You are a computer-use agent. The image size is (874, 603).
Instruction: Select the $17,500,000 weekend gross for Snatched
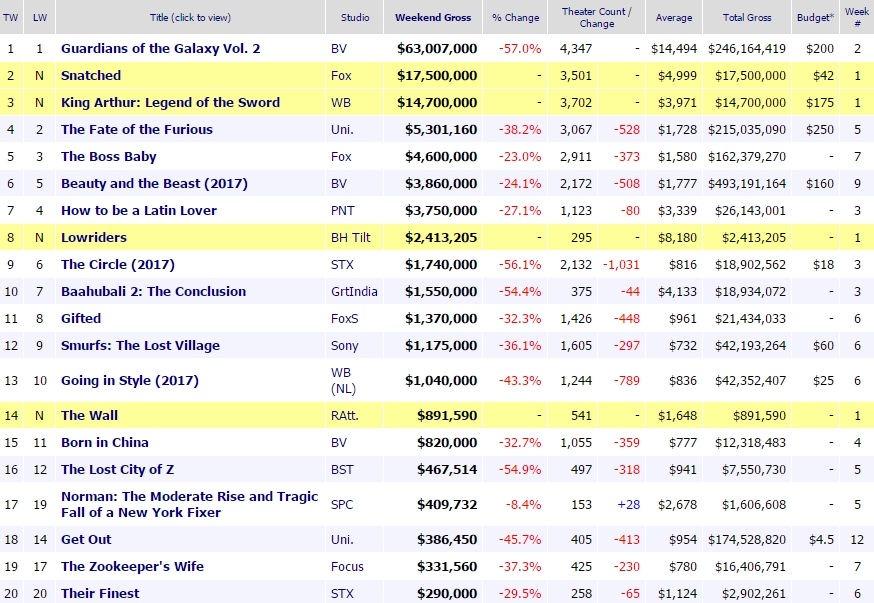point(437,75)
